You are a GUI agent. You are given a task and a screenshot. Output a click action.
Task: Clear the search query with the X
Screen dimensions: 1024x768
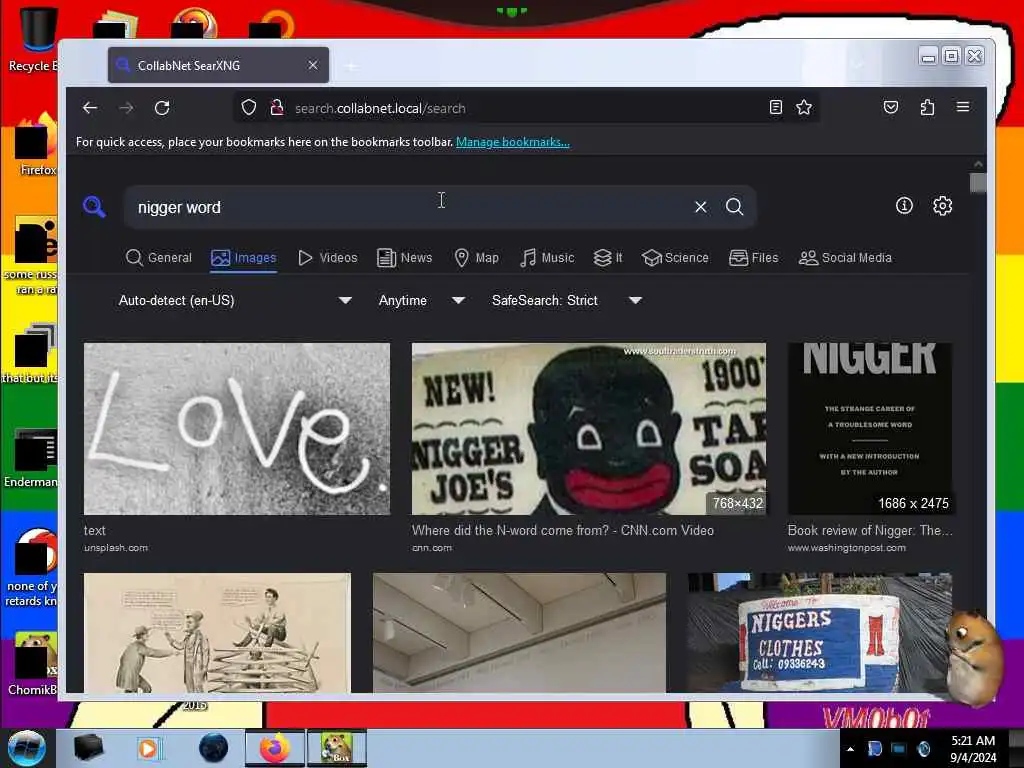click(x=701, y=207)
